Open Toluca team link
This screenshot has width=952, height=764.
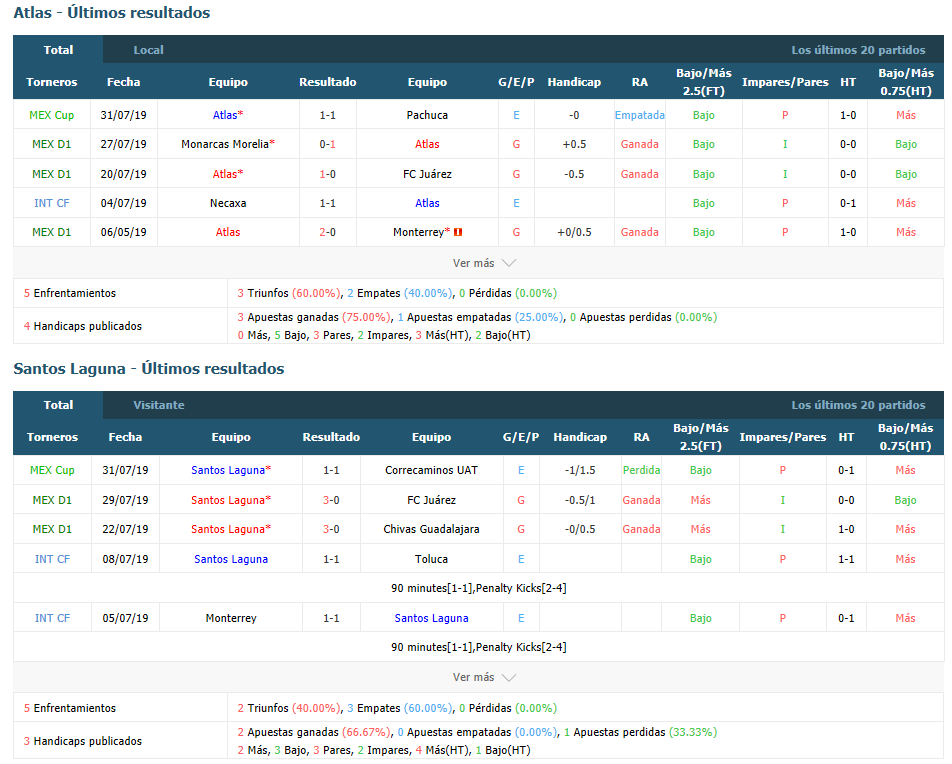(x=431, y=559)
